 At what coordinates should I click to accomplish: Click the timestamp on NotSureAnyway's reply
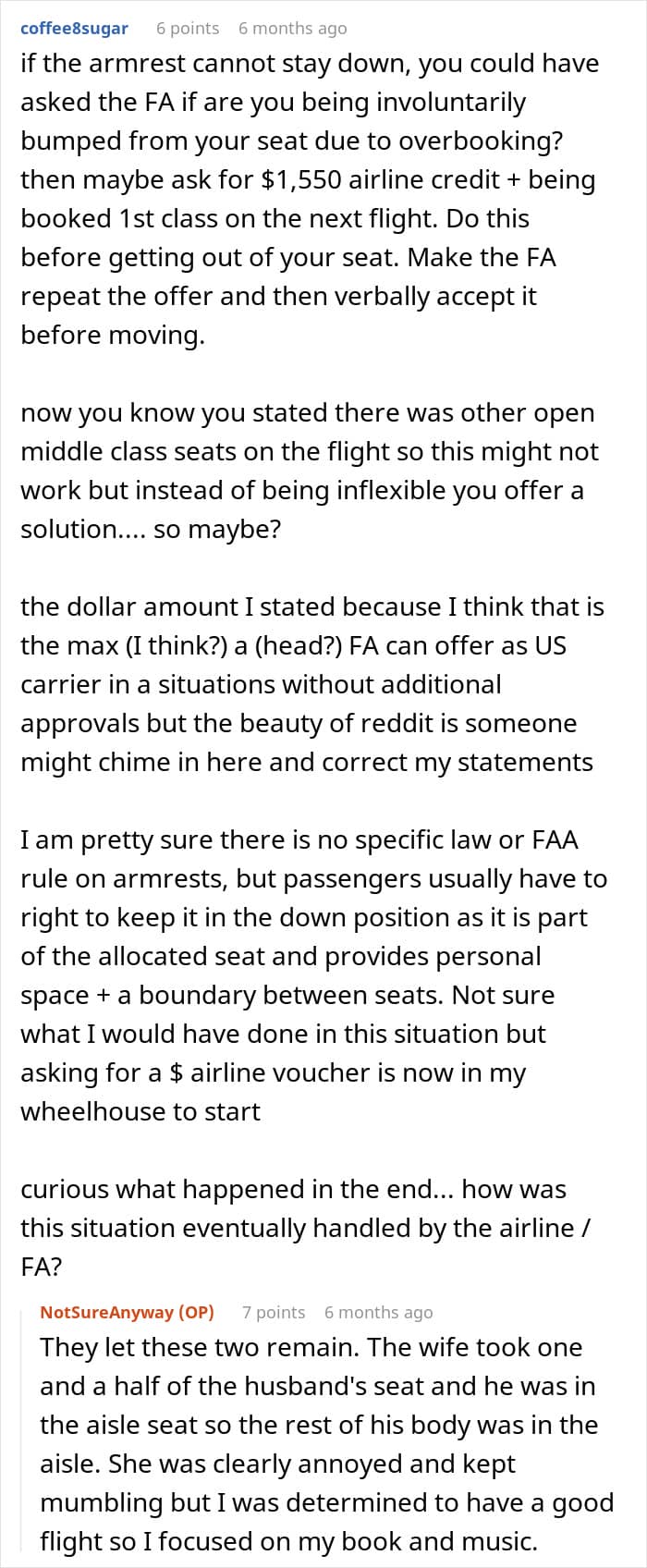click(378, 1312)
